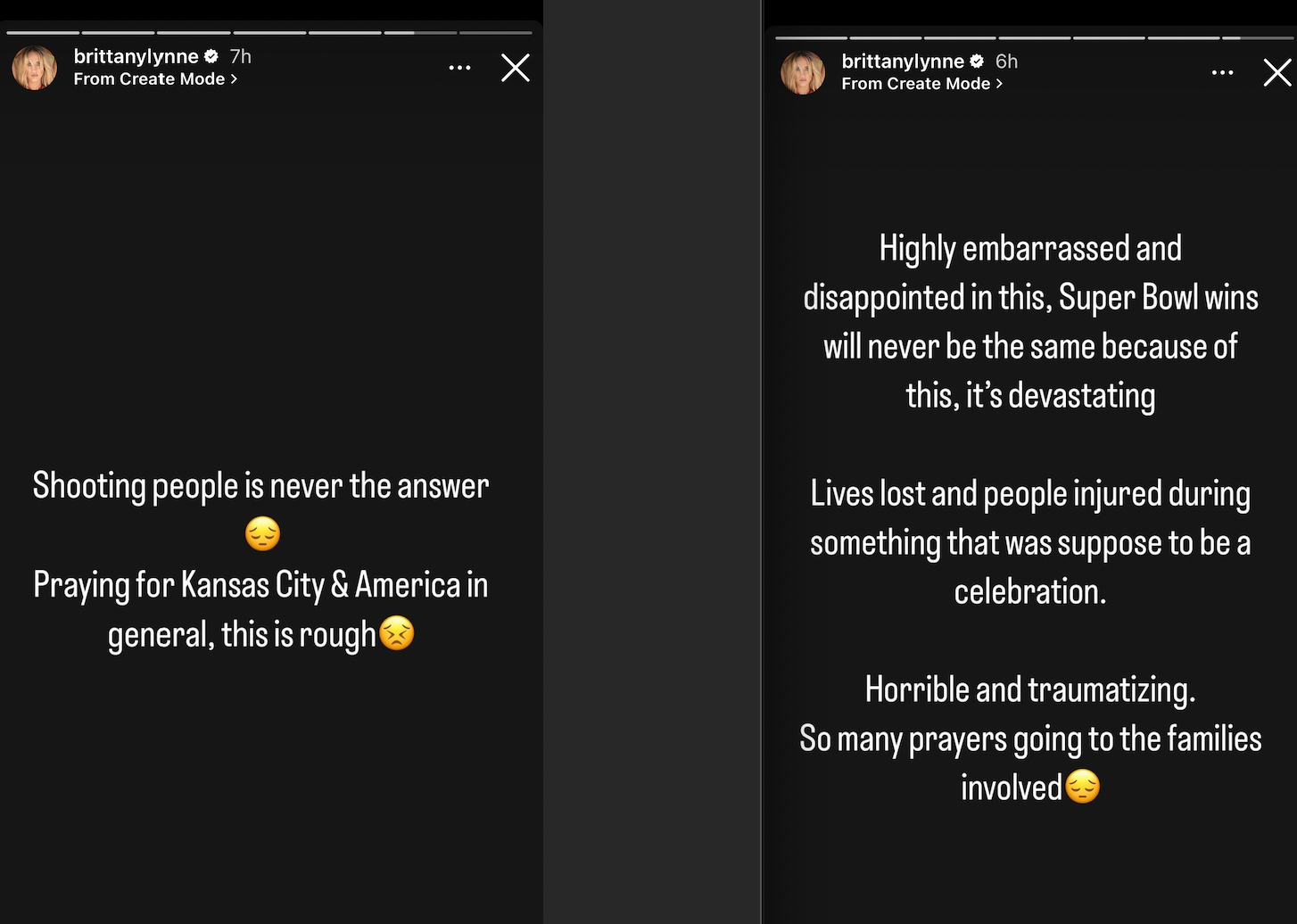Click 'From Create Mode' link on left story

tap(148, 79)
